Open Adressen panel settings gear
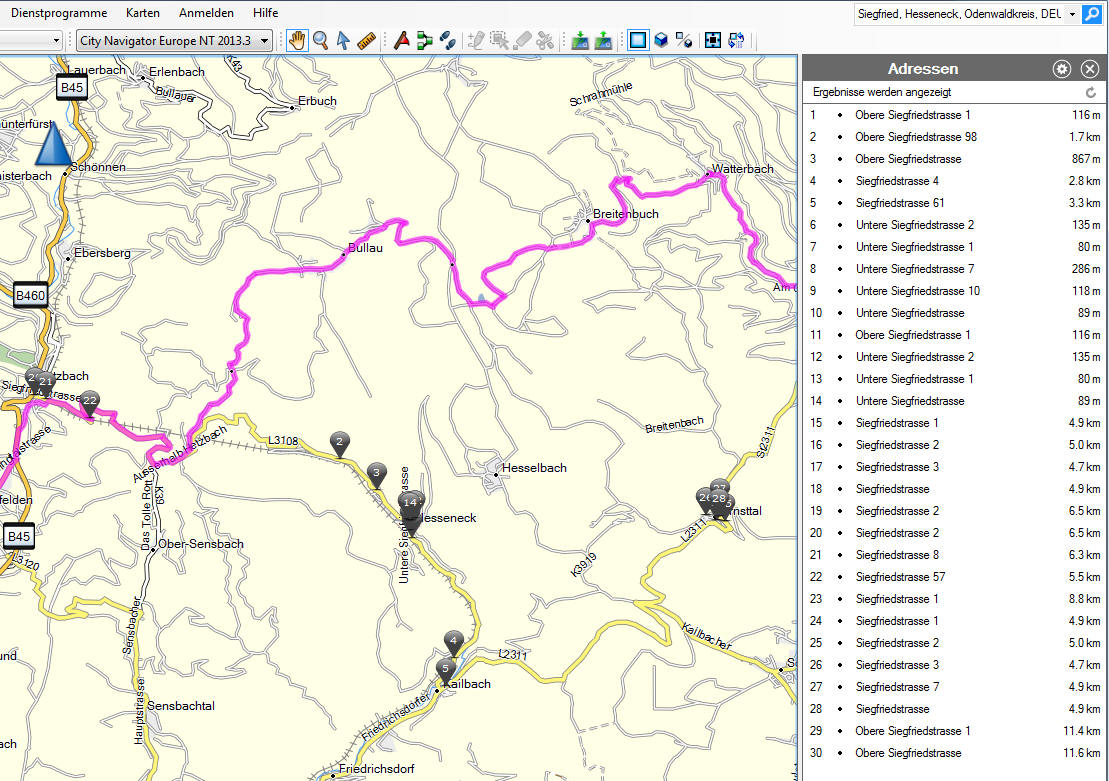Viewport: 1109px width, 781px height. point(1062,69)
